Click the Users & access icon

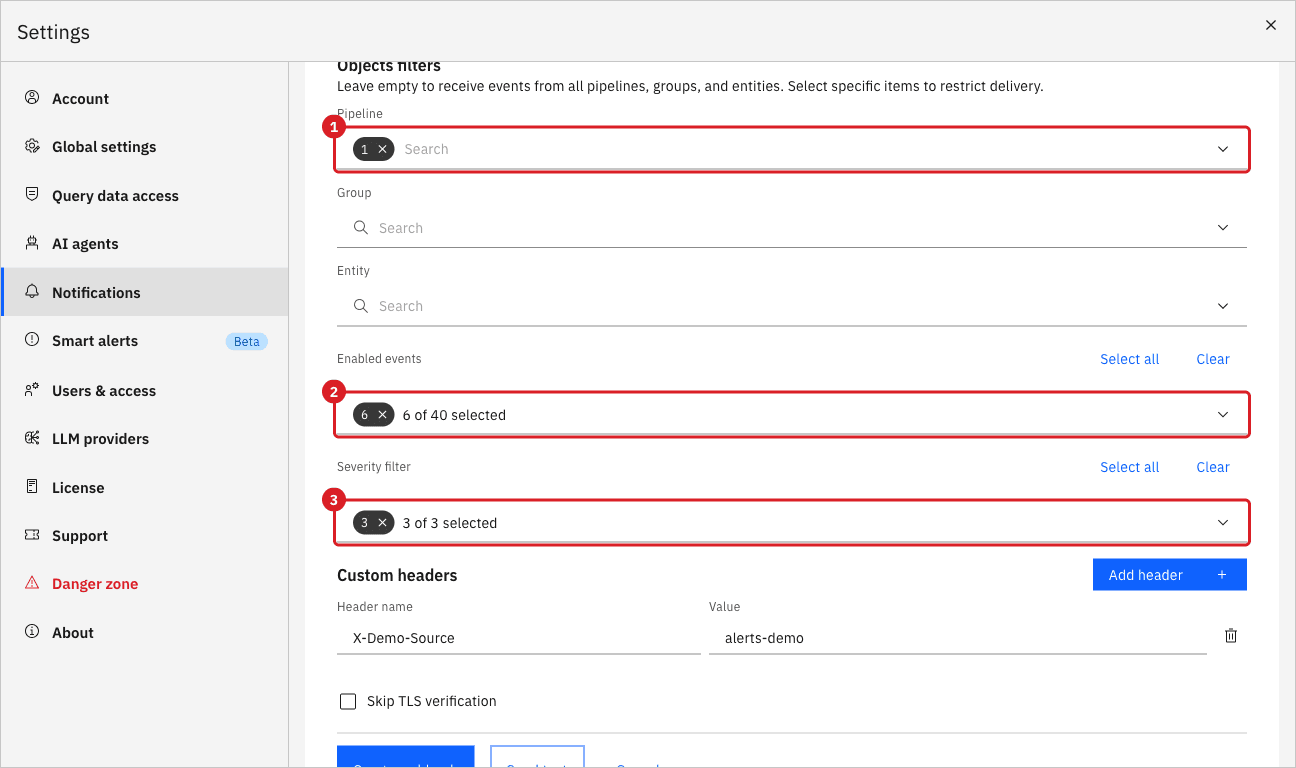click(32, 390)
